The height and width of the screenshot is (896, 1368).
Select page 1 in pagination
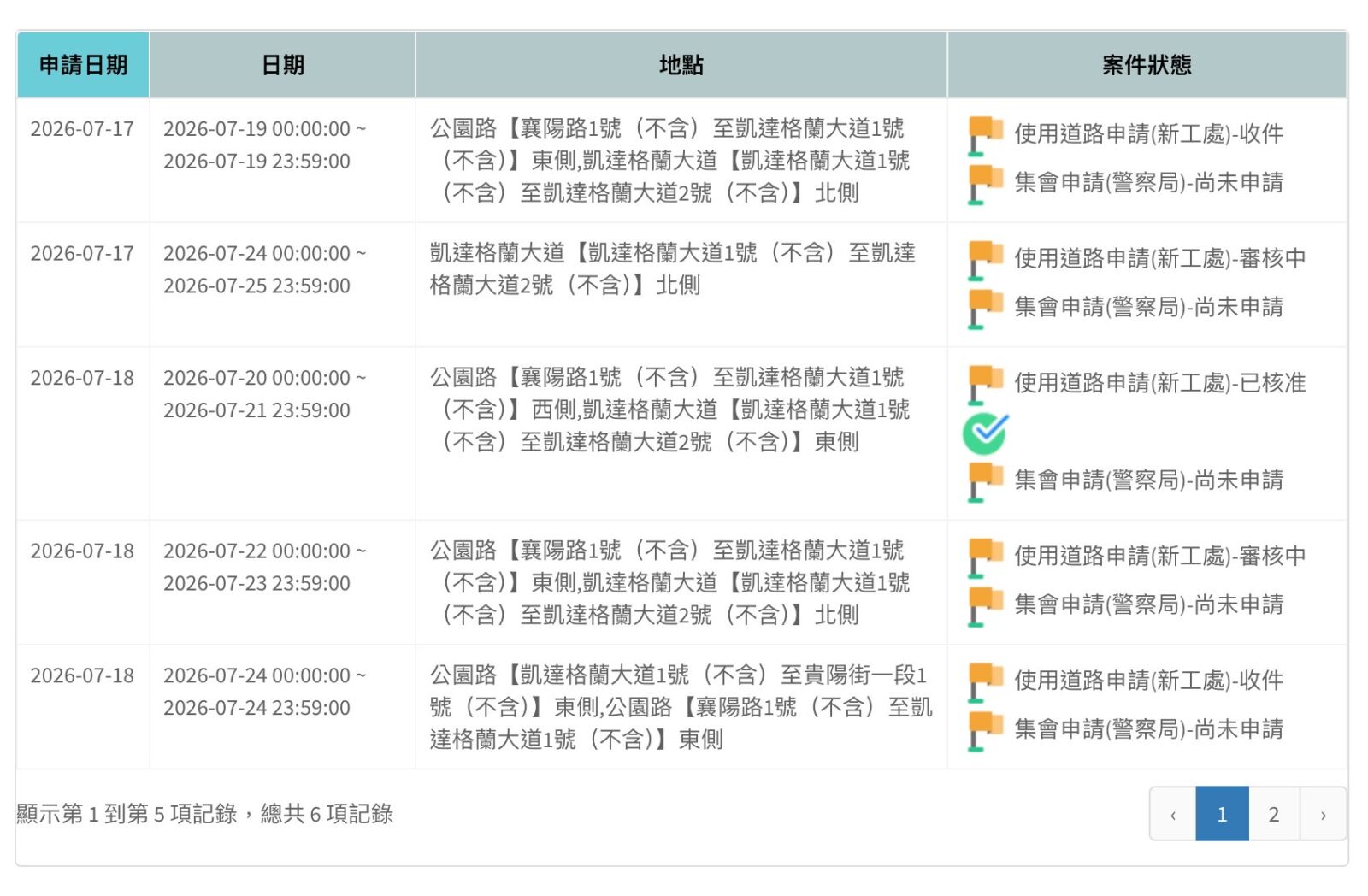pos(1223,814)
